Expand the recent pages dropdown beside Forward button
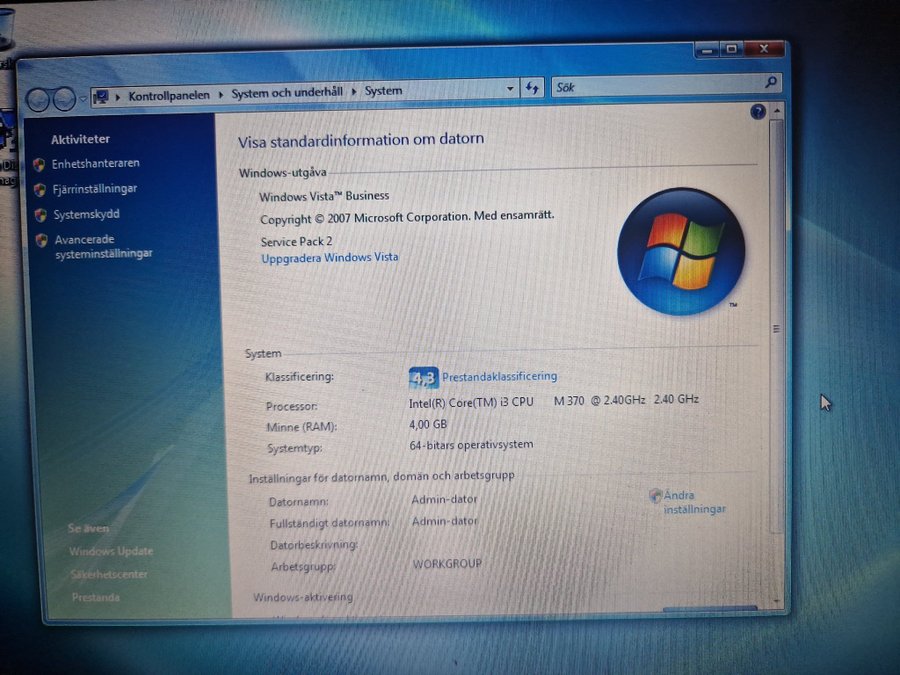The height and width of the screenshot is (675, 900). point(83,99)
